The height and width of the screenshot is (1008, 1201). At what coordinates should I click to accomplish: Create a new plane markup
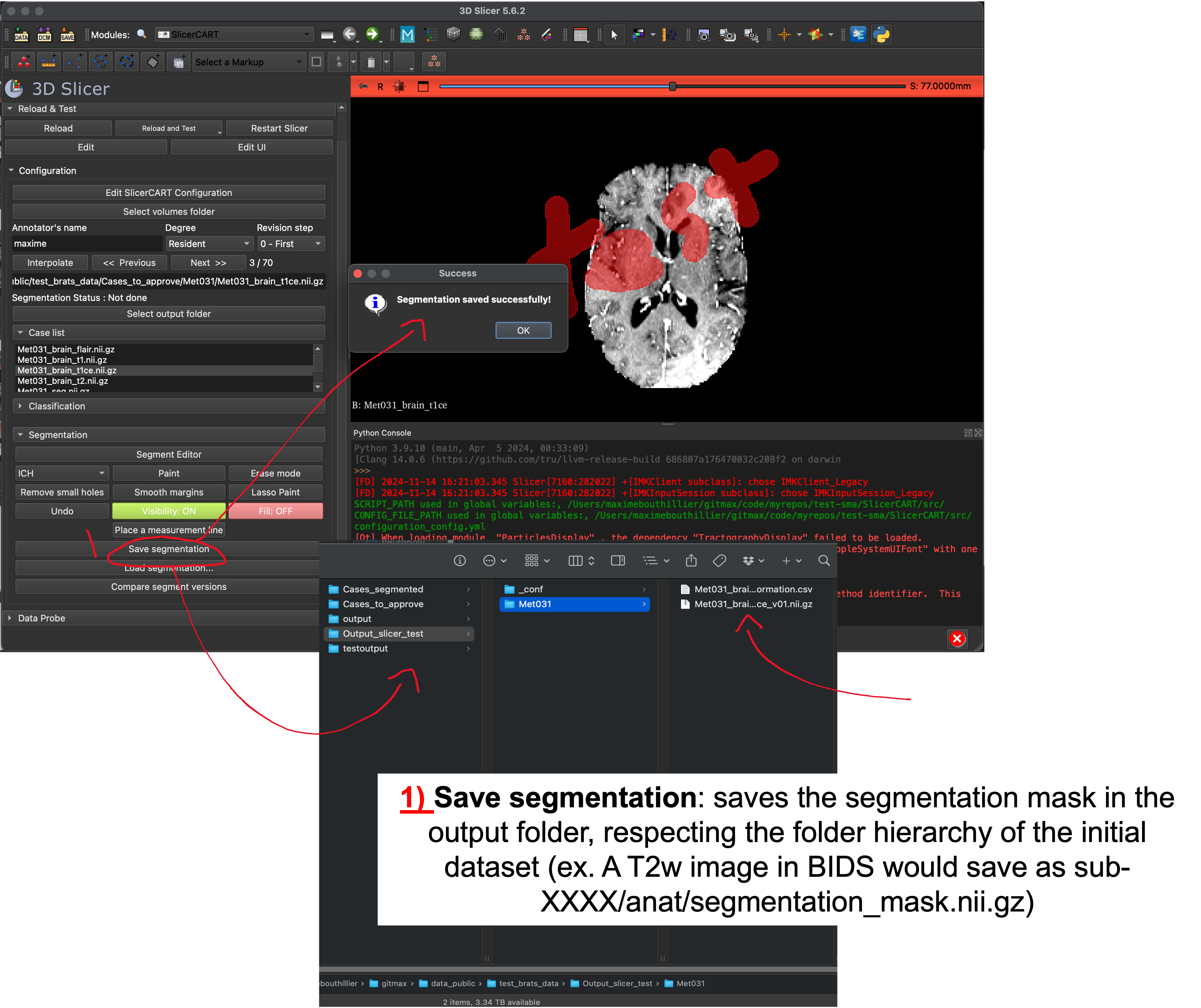tap(153, 62)
